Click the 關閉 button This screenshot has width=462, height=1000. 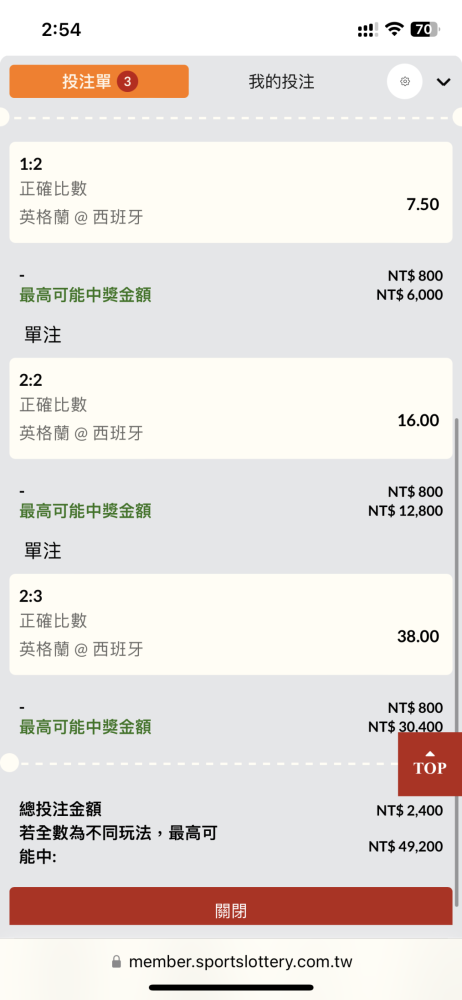pos(231,909)
